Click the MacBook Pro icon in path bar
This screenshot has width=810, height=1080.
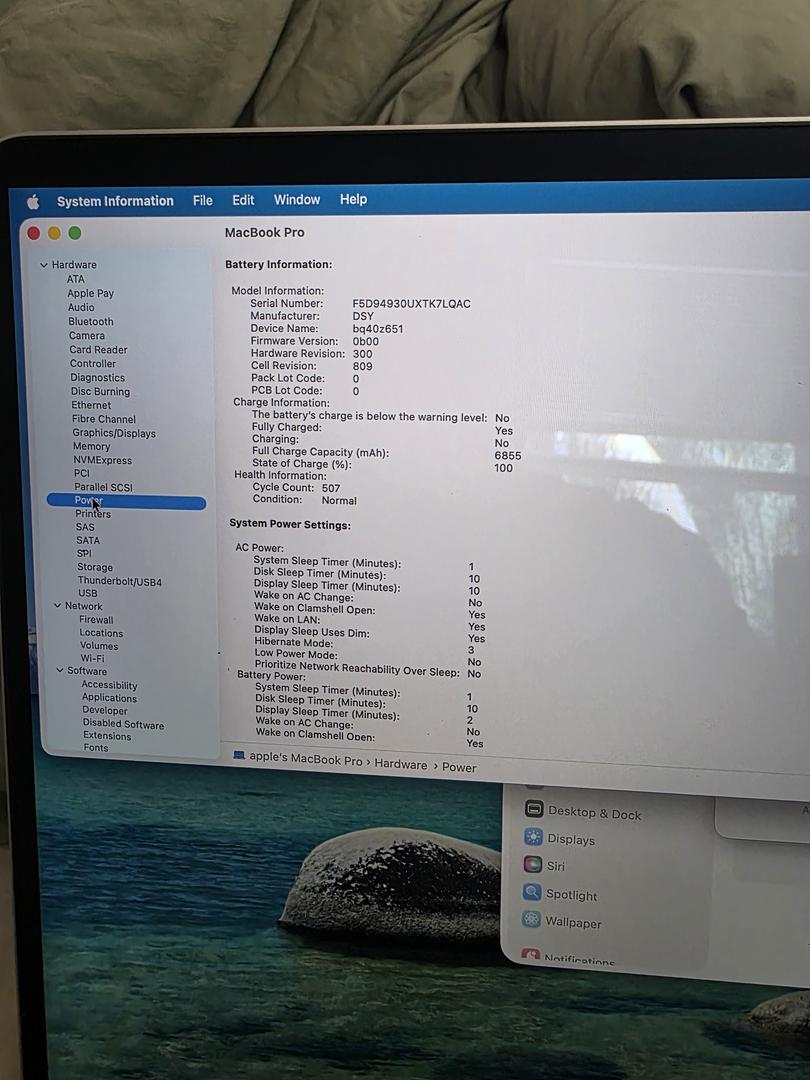239,756
